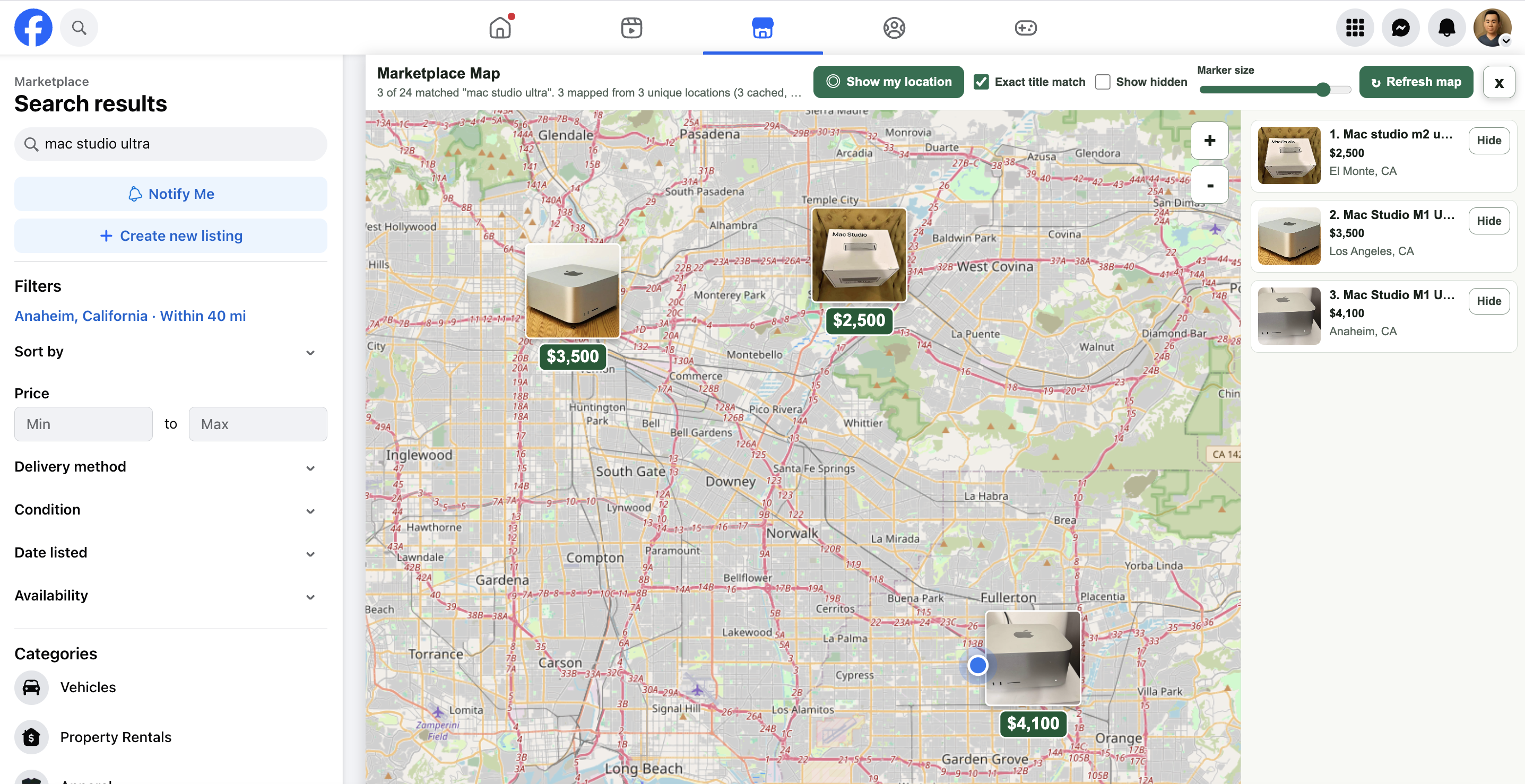Image resolution: width=1525 pixels, height=784 pixels.
Task: Open the 3. Mac Studio M1 listing title
Action: 1391,295
